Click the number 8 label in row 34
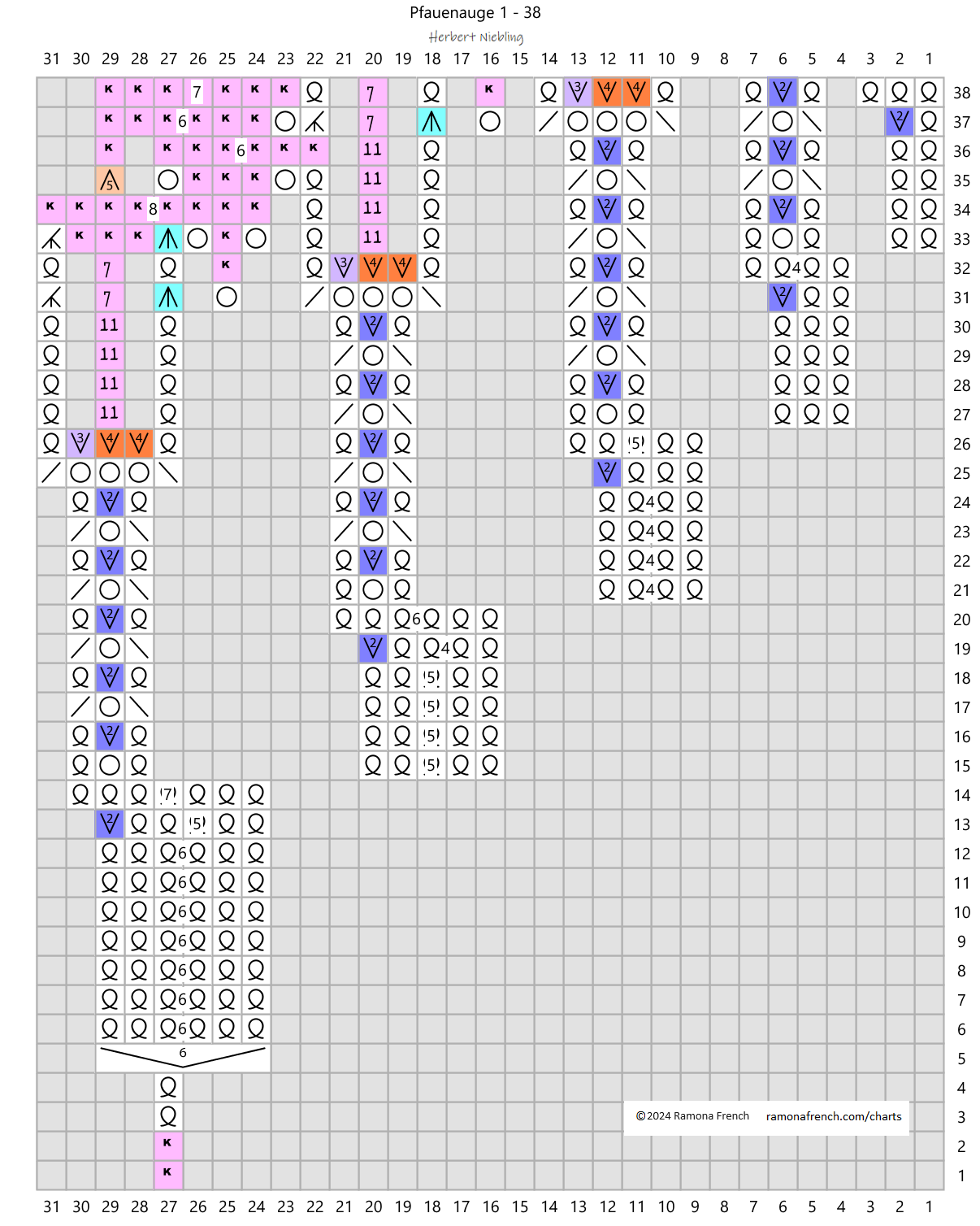 pos(153,210)
